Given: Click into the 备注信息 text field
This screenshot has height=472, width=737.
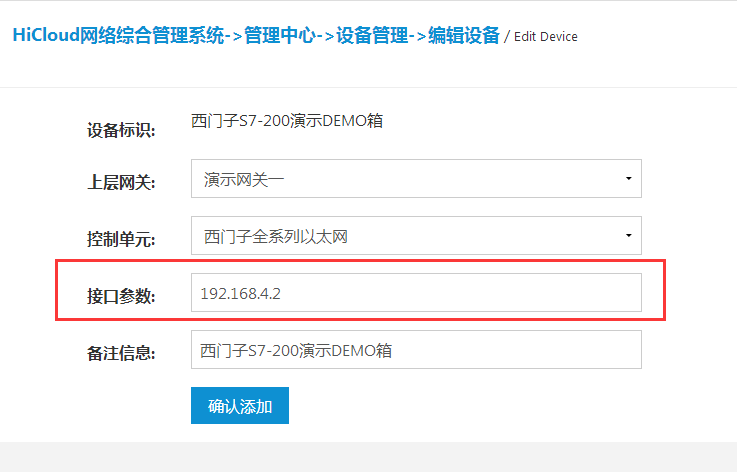Looking at the screenshot, I should (415, 350).
